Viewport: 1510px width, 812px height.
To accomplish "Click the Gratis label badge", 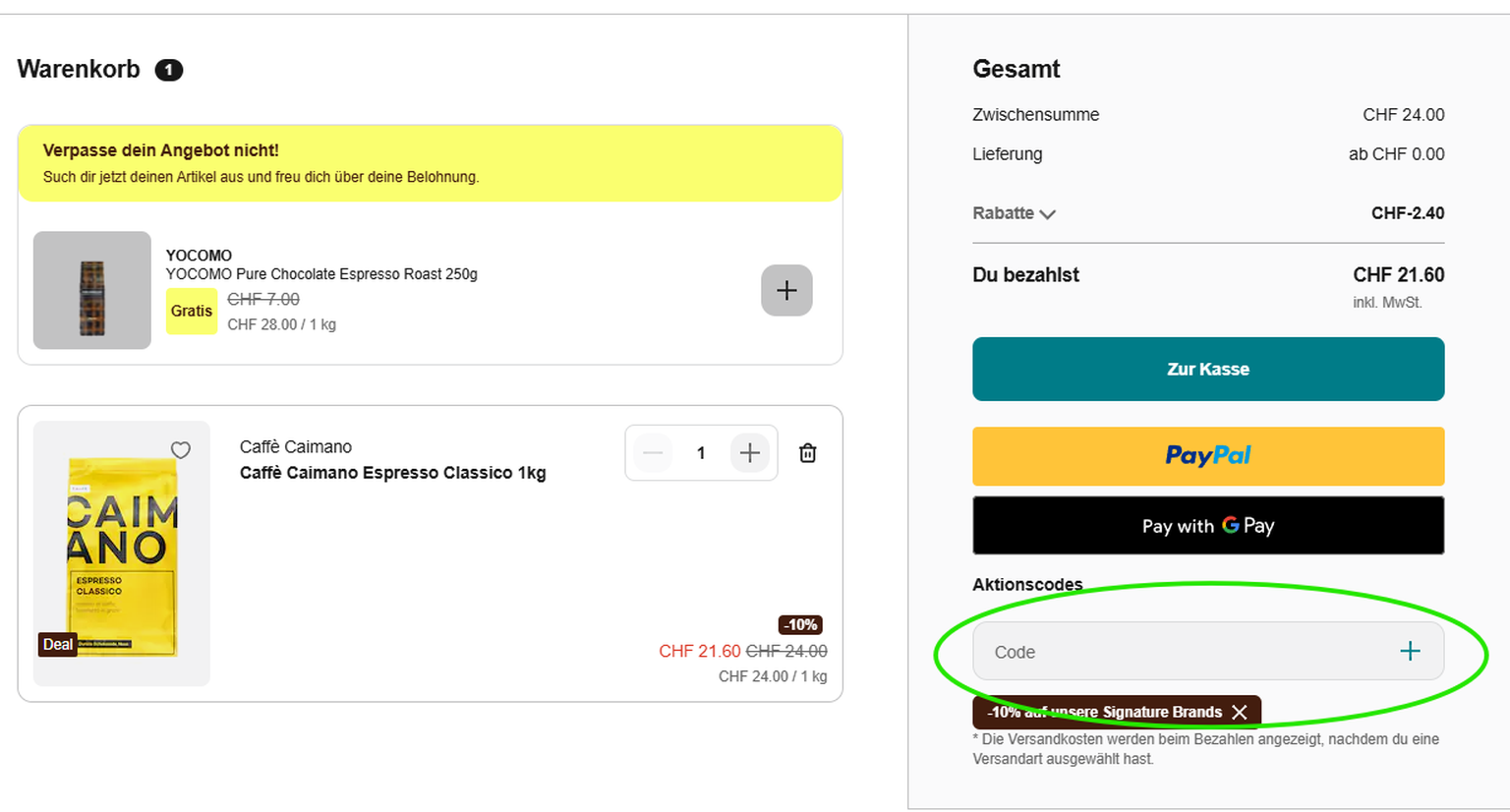I will click(192, 311).
